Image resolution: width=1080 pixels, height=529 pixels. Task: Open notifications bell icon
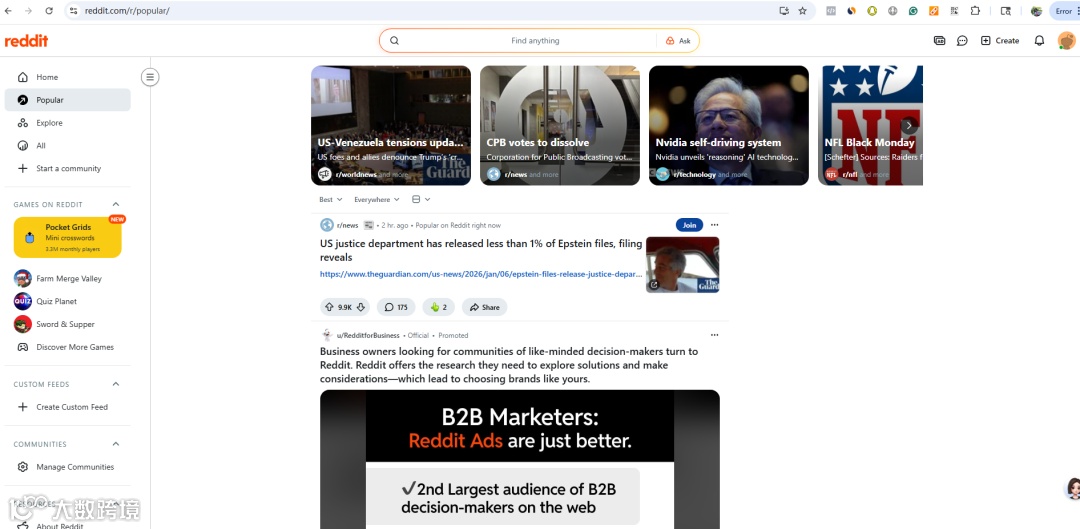(1039, 41)
